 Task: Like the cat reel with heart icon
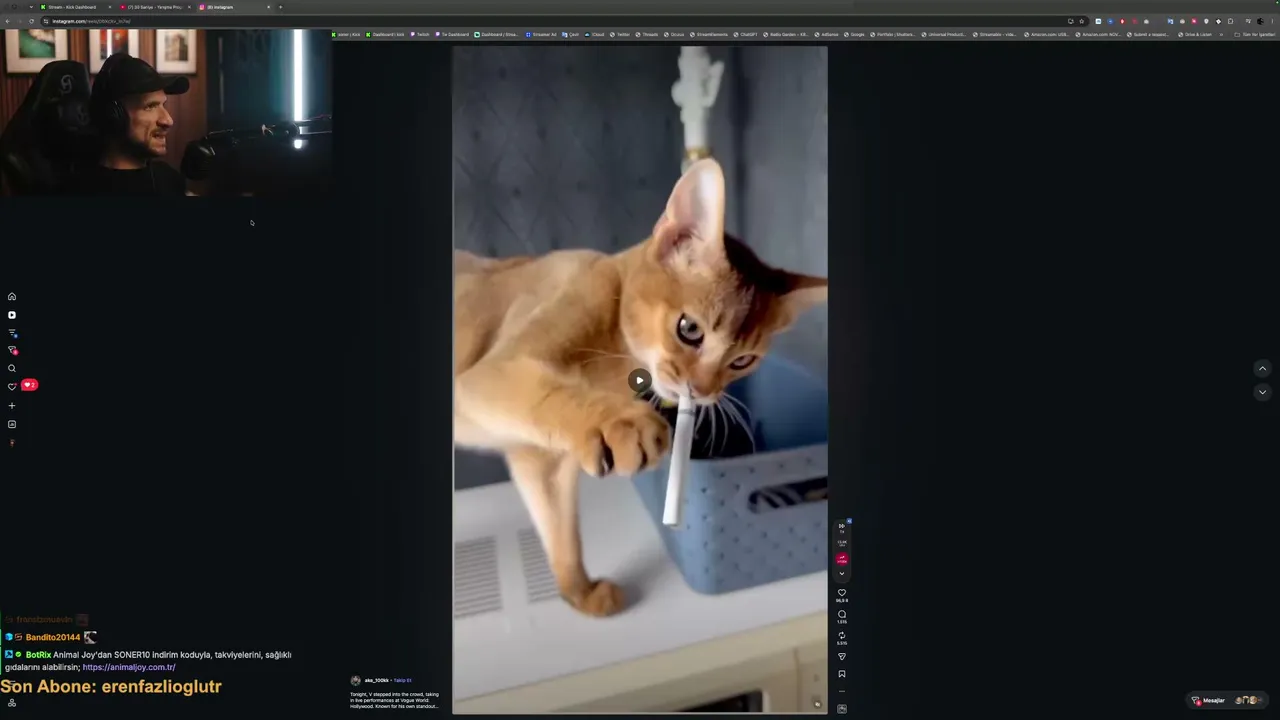(x=842, y=593)
